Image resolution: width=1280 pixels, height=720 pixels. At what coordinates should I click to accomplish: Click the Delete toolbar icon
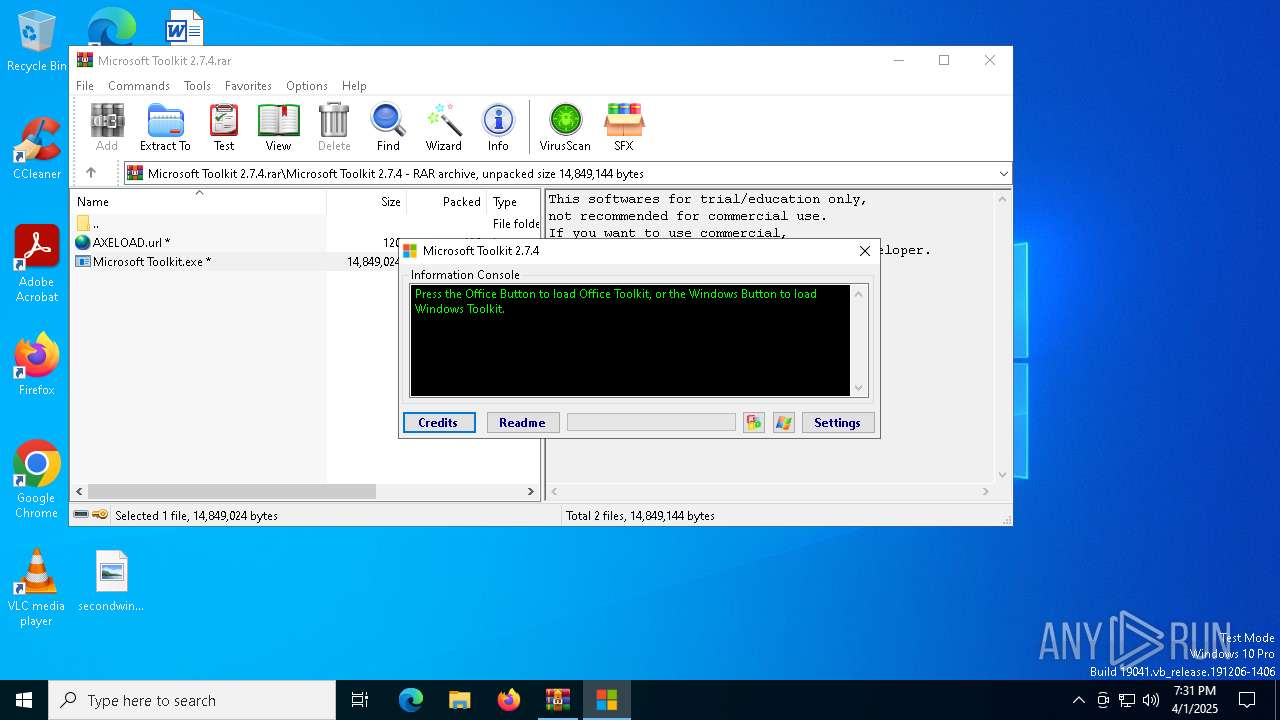[x=334, y=127]
